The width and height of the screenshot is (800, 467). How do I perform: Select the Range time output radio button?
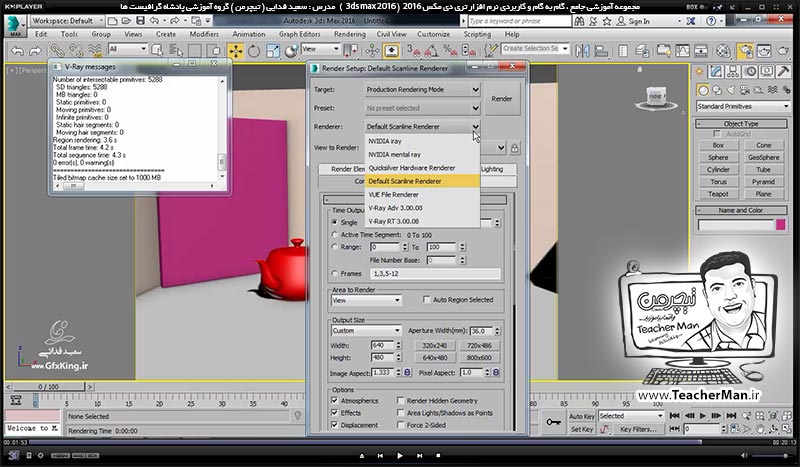tap(335, 247)
